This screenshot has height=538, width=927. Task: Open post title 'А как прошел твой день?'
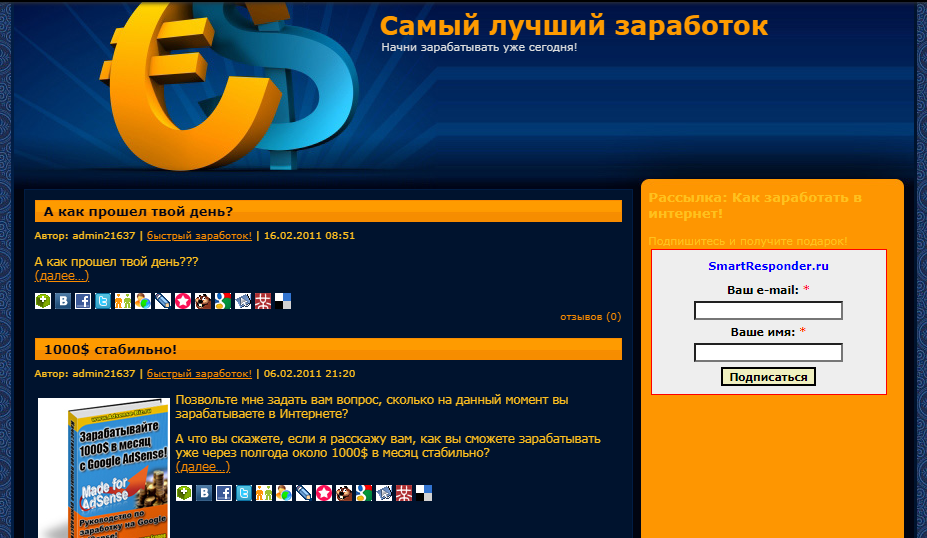[x=139, y=211]
